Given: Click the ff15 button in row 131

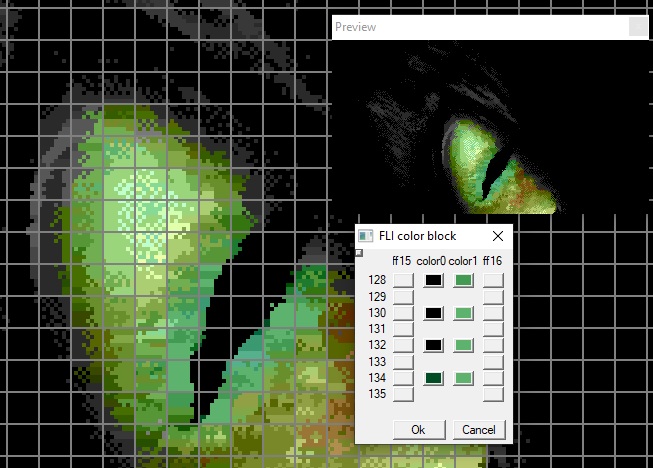Looking at the screenshot, I should 402,329.
